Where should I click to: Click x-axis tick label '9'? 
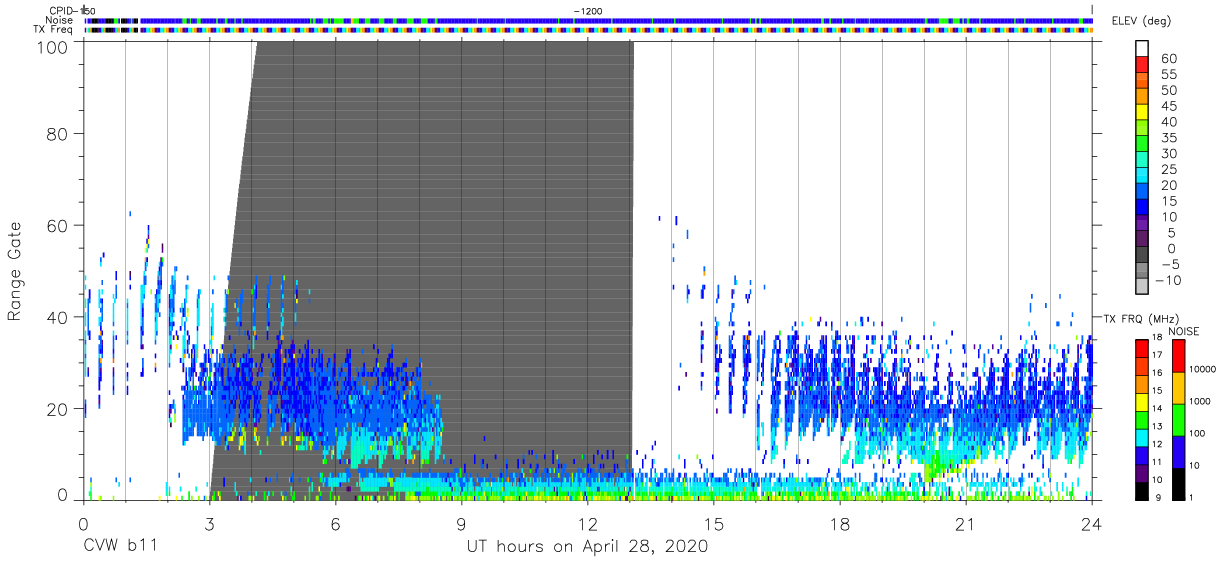click(461, 524)
